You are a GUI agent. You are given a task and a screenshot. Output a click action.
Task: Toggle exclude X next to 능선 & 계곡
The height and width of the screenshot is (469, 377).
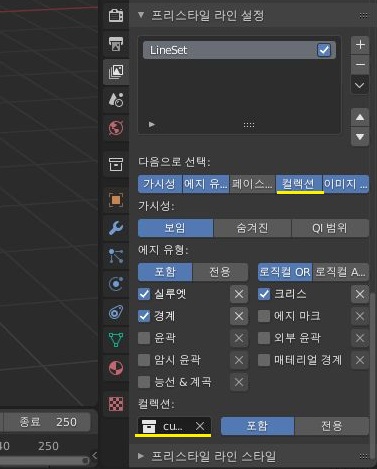coord(239,382)
